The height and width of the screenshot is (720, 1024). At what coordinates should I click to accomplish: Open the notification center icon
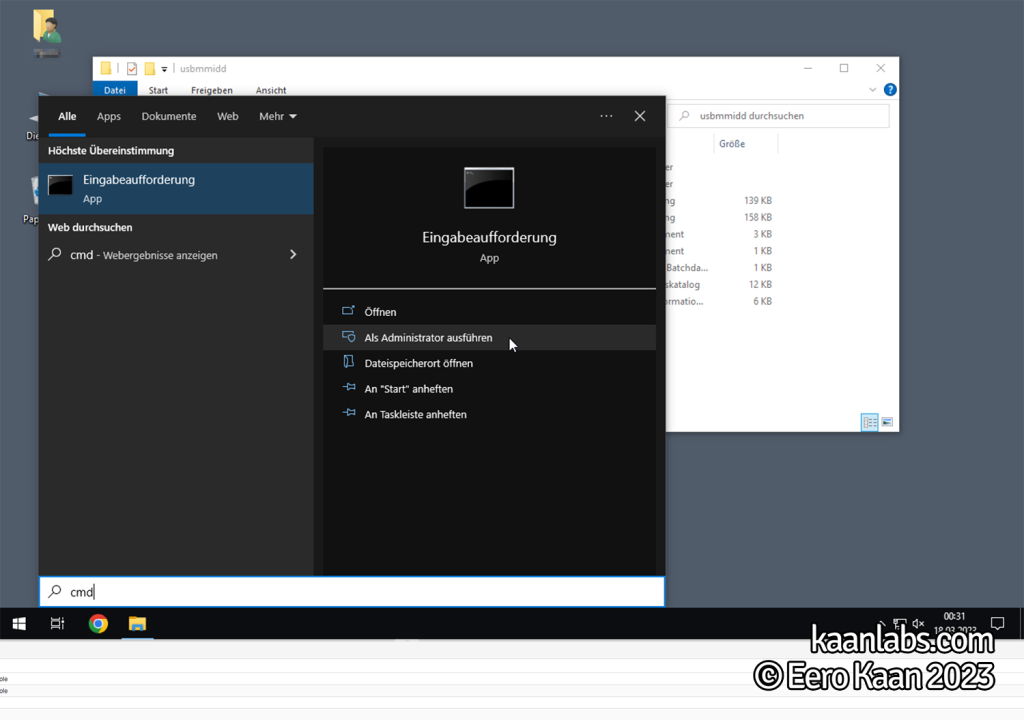tap(997, 623)
